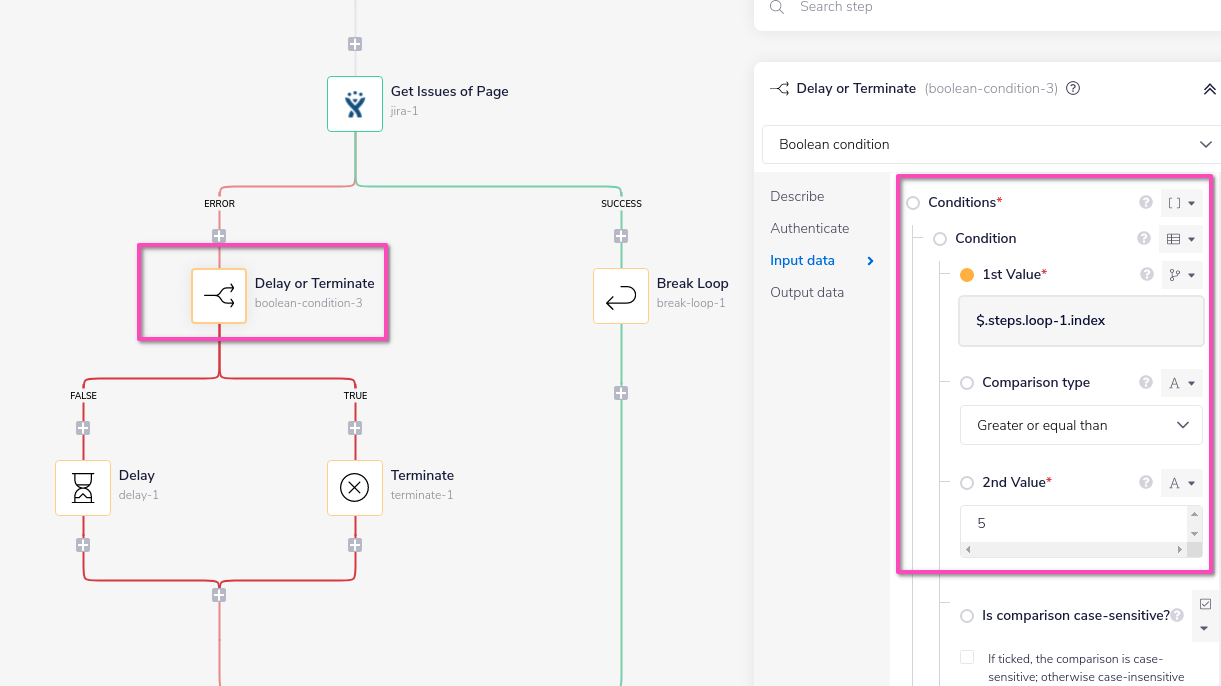Viewport: 1221px width, 686px height.
Task: Add step on the SUCCESS branch
Action: click(621, 236)
